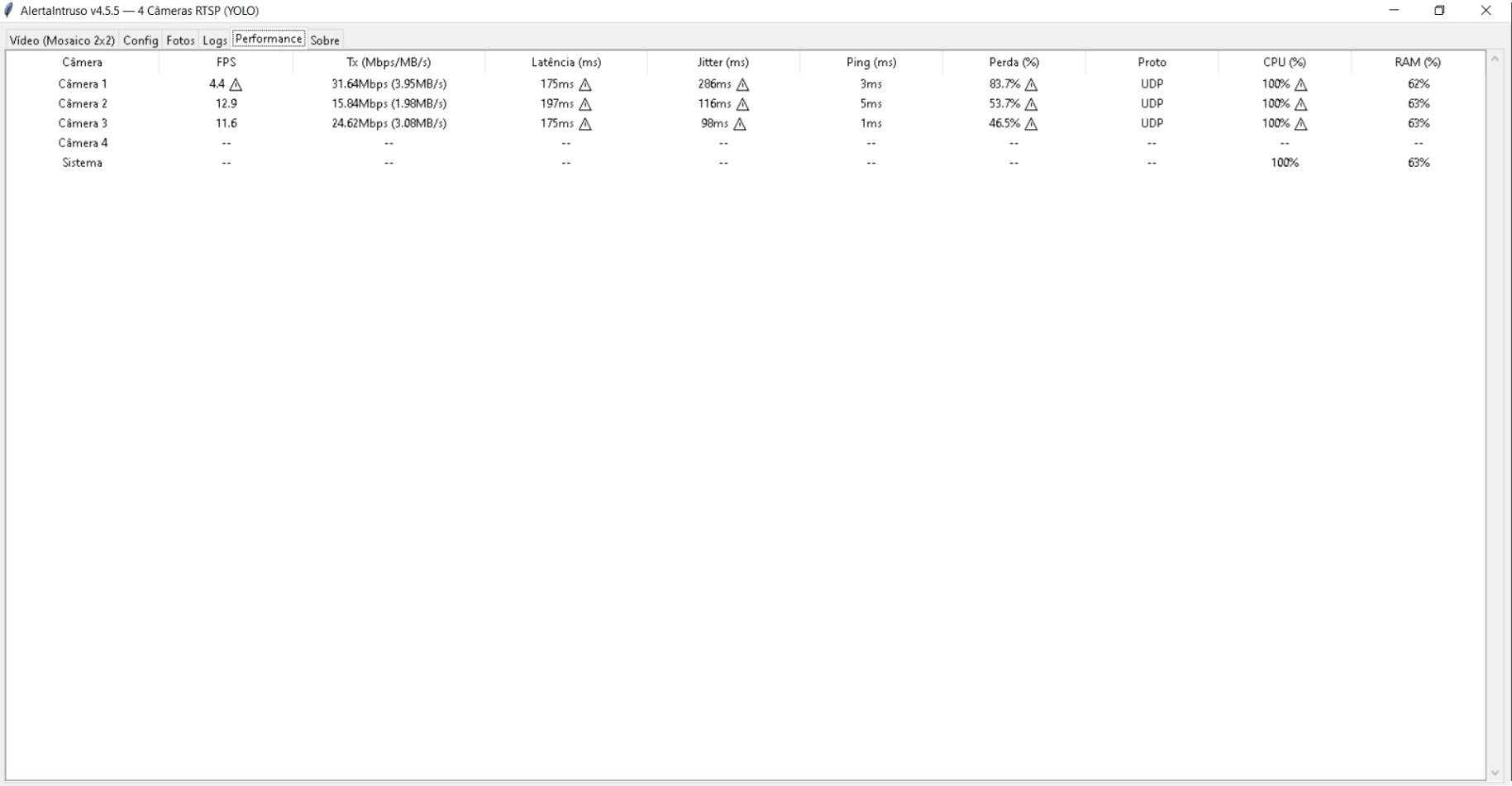Screen dimensions: 1512x786
Task: Go to the Logs tab
Action: 214,40
